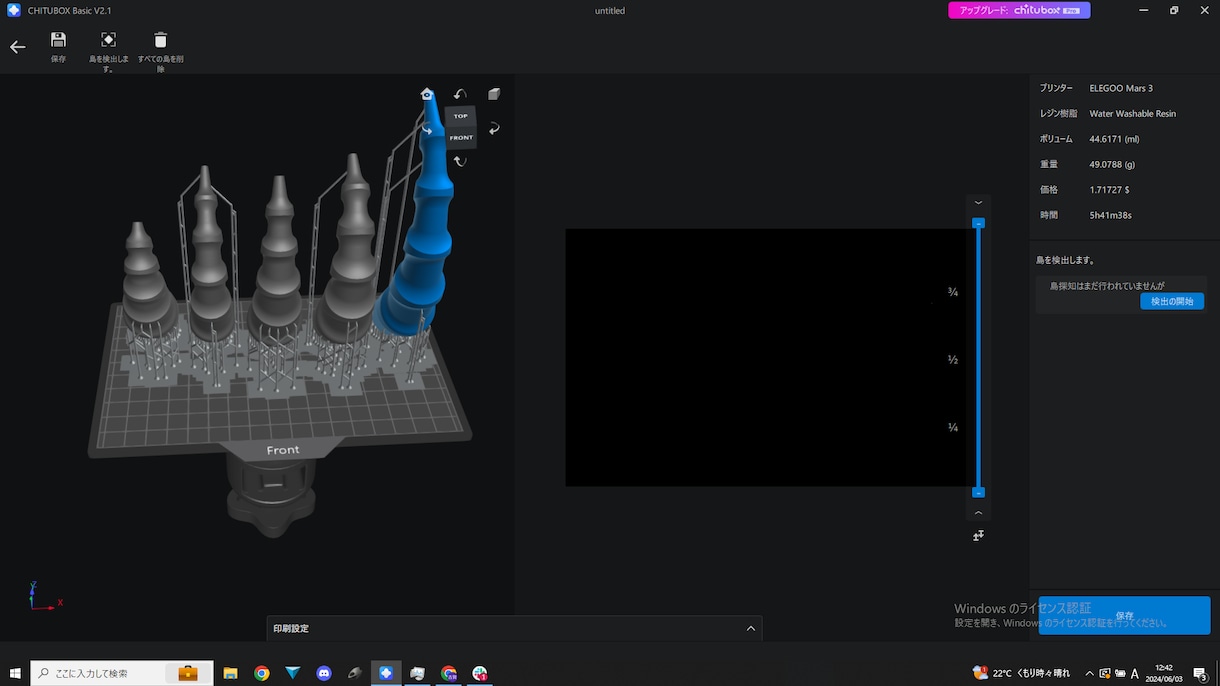Screen dimensions: 1220x686
Task: Click the ¼ mark on layer slider
Action: (953, 427)
